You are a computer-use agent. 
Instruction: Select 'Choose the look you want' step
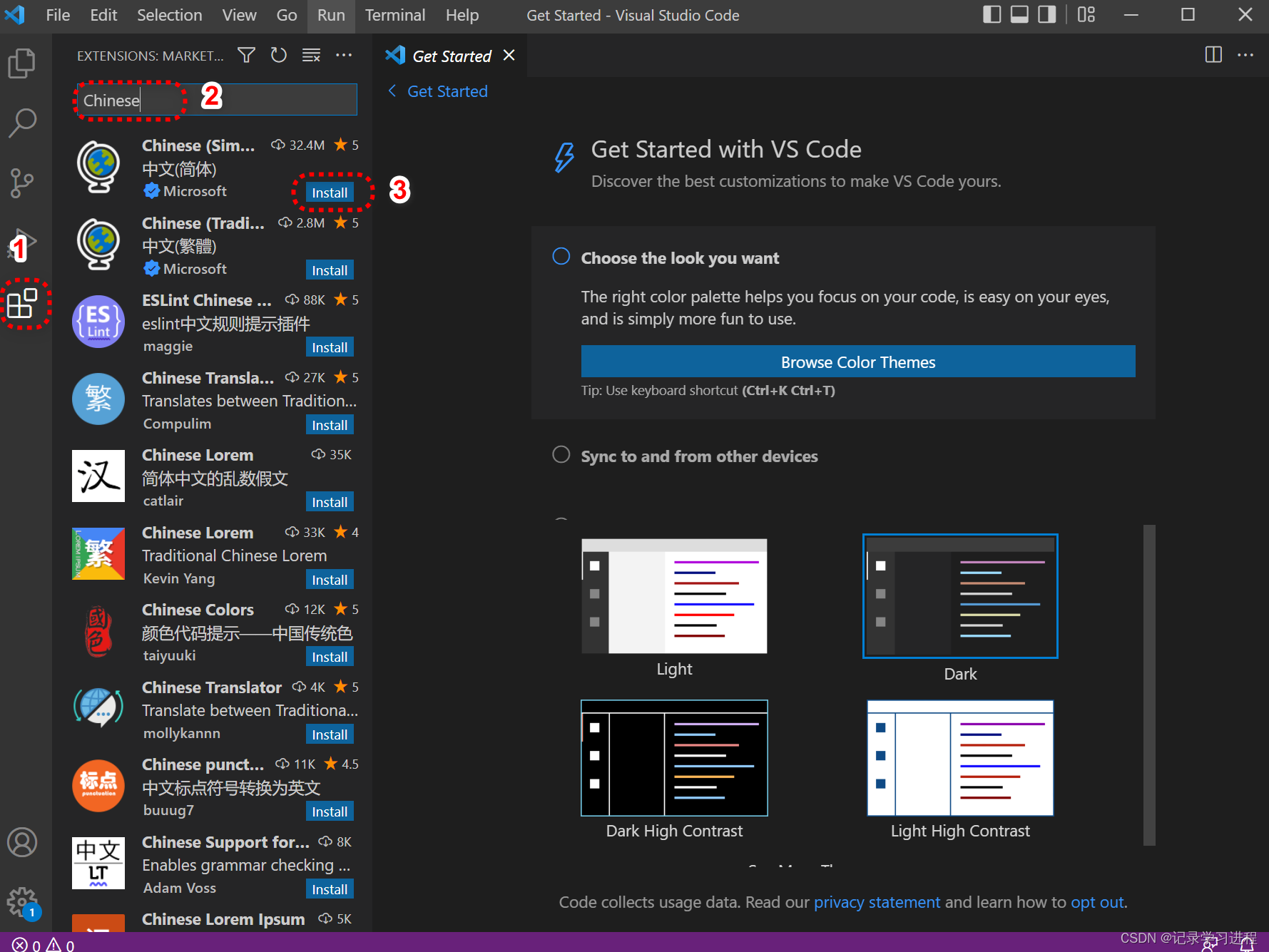(679, 258)
